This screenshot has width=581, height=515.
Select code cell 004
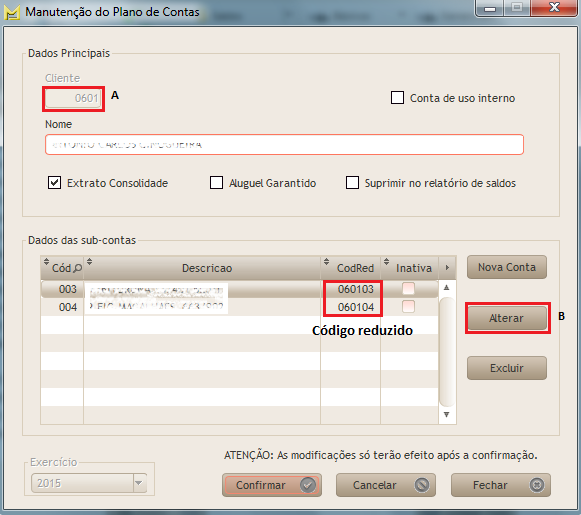coord(62,307)
